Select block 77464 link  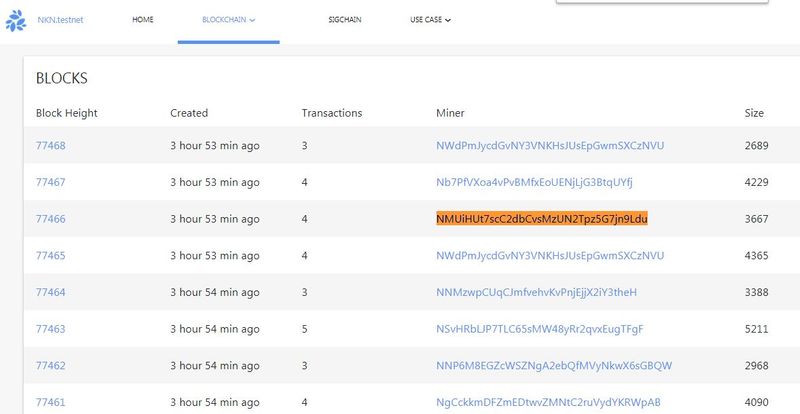pos(51,292)
